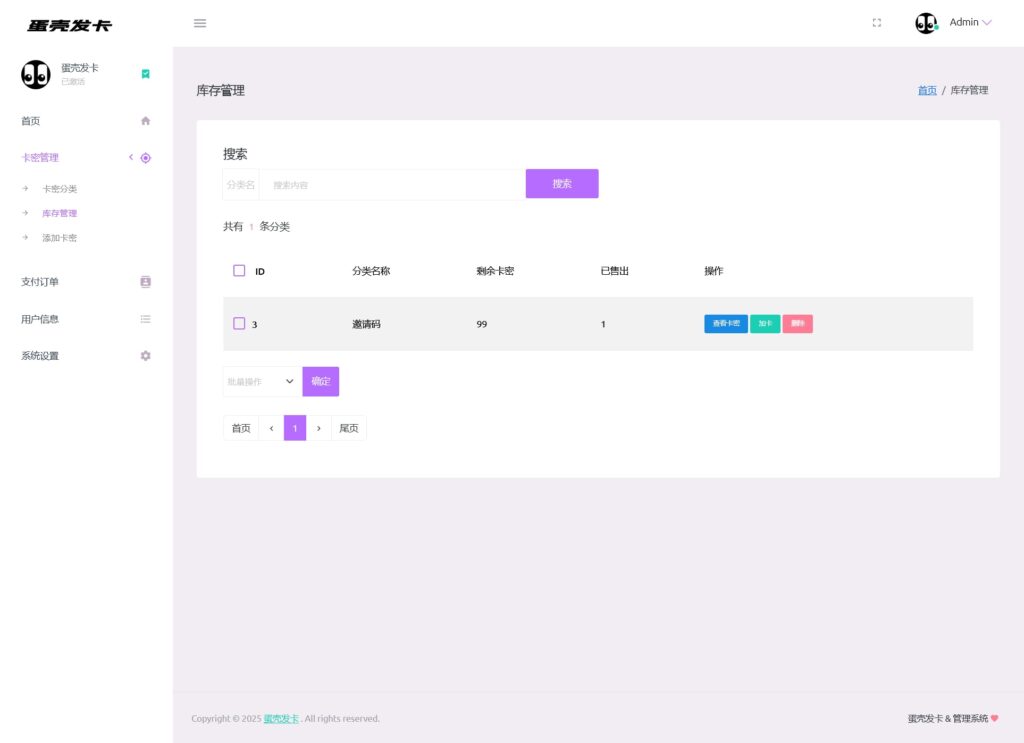Click the search content input field
1024x743 pixels.
tap(391, 185)
